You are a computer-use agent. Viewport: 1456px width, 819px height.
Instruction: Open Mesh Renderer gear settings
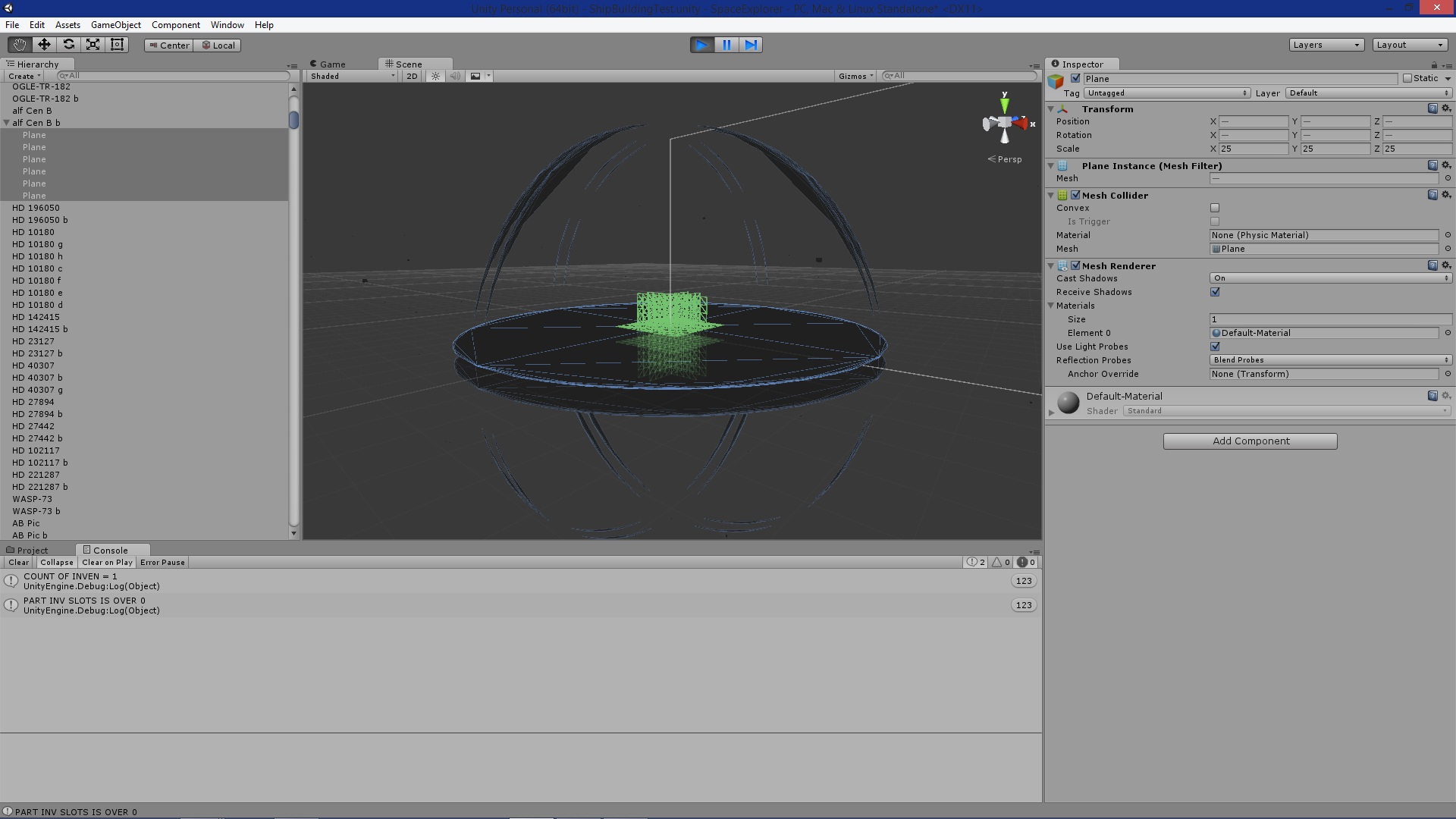coord(1446,265)
